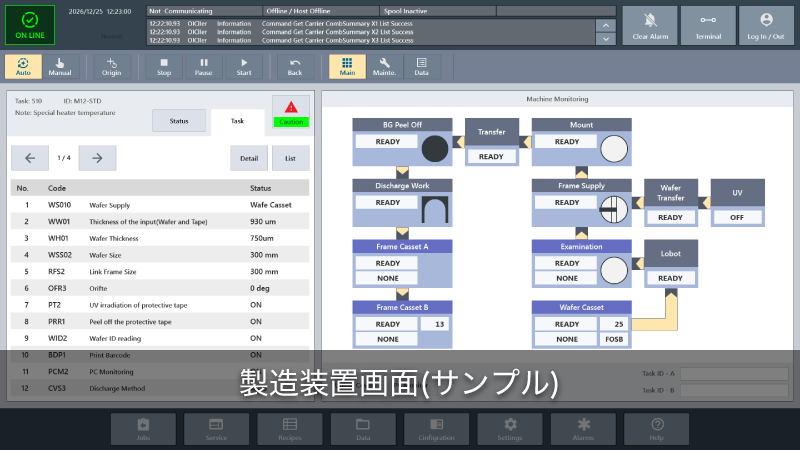Open the List button
The height and width of the screenshot is (450, 800).
tap(290, 158)
